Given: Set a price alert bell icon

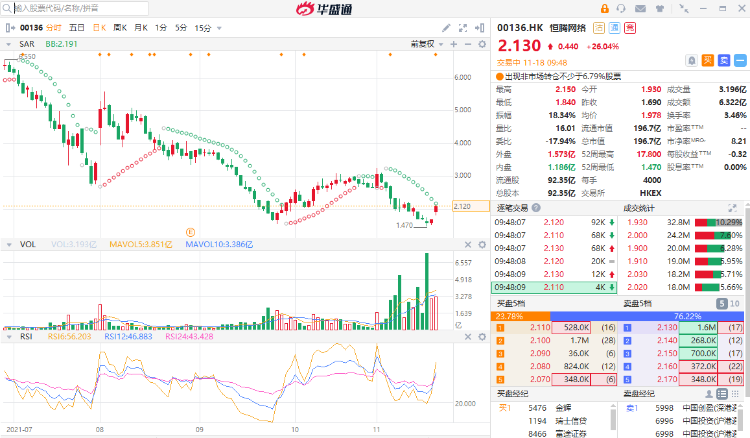Looking at the screenshot, I should point(692,60).
